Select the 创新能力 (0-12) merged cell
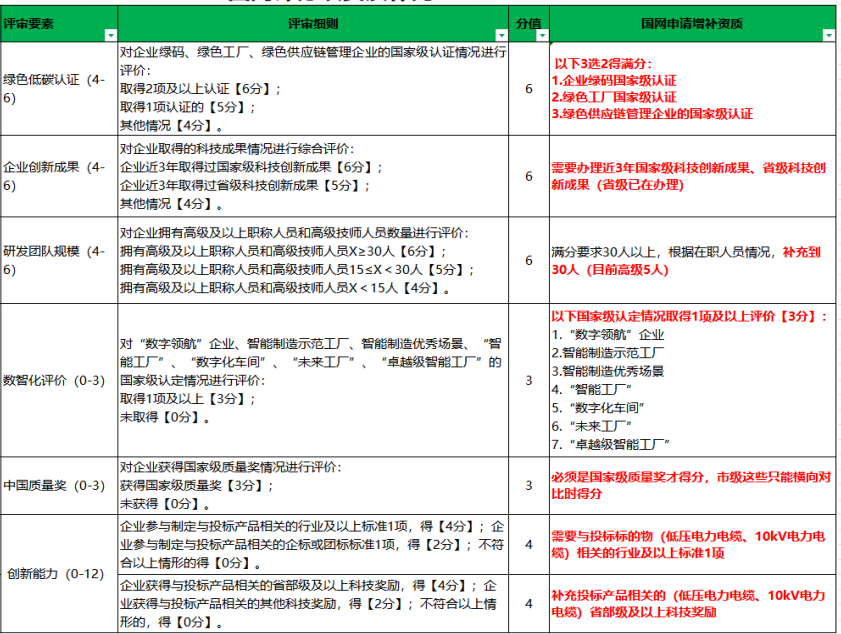 tap(58, 574)
